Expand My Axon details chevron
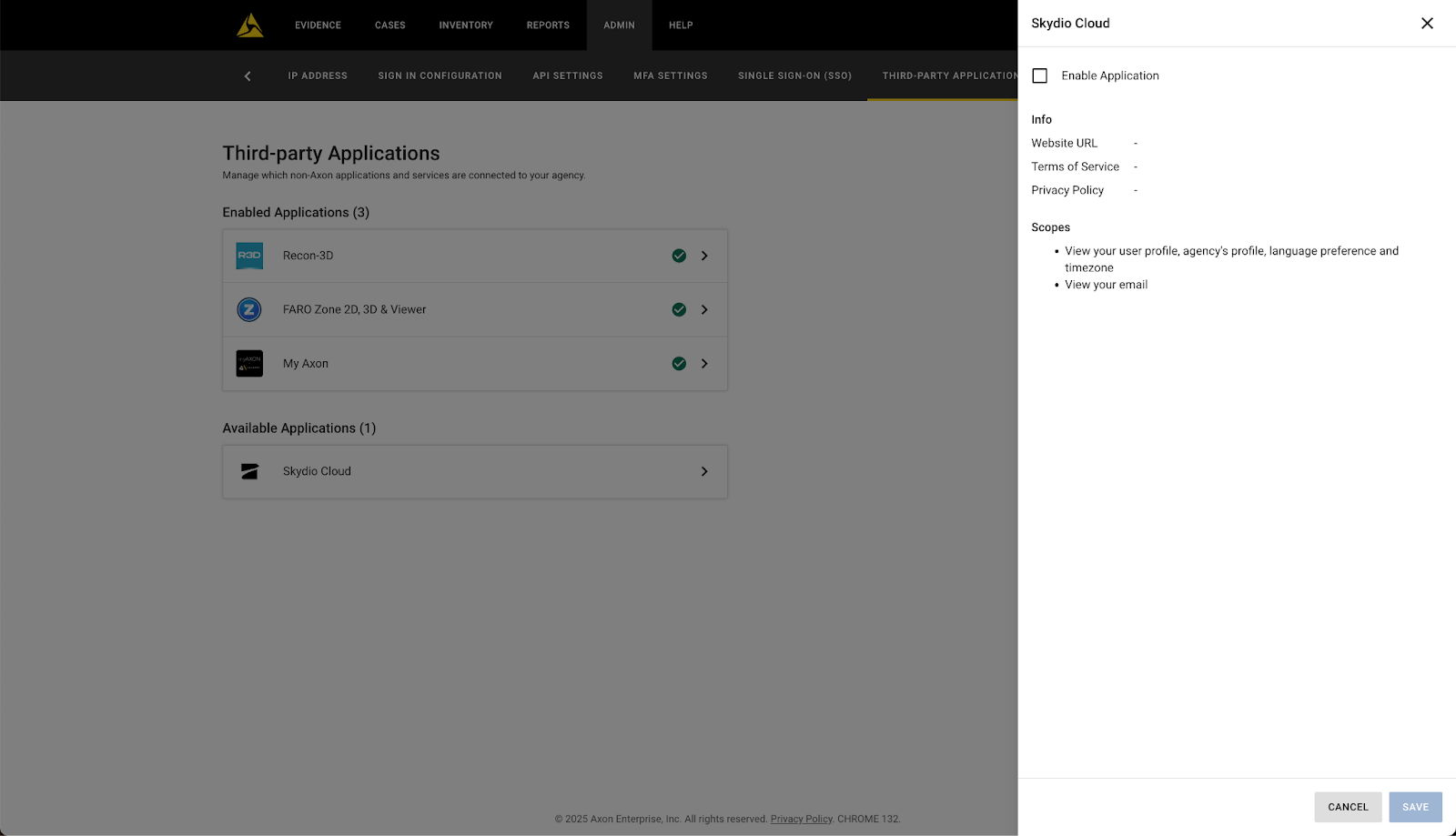The image size is (1456, 836). tap(704, 363)
